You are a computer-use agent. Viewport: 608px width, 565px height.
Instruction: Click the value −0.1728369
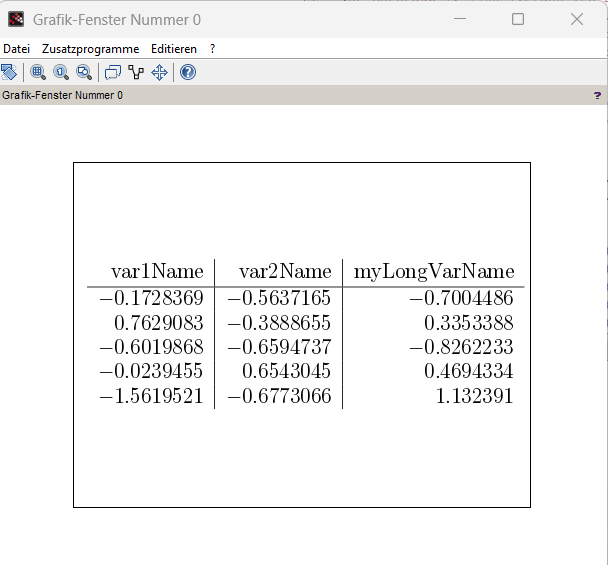point(151,298)
